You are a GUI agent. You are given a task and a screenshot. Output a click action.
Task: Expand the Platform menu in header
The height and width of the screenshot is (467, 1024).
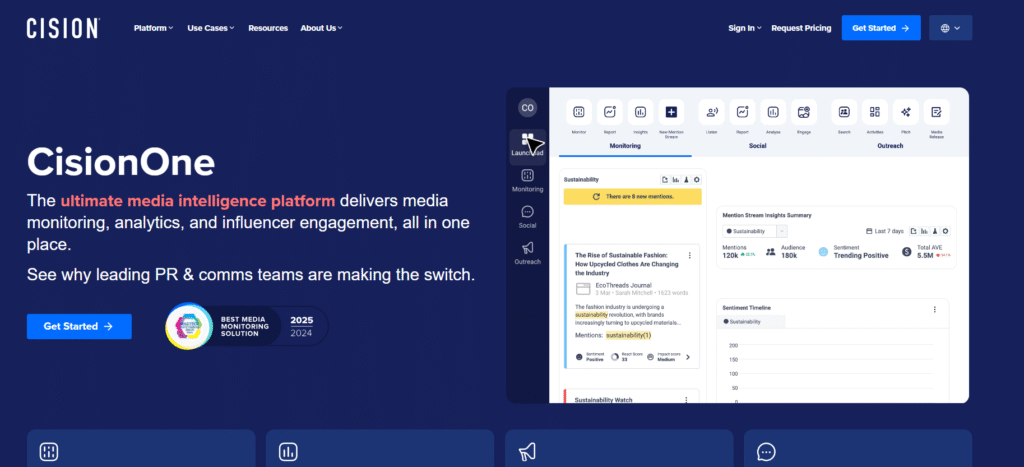153,28
